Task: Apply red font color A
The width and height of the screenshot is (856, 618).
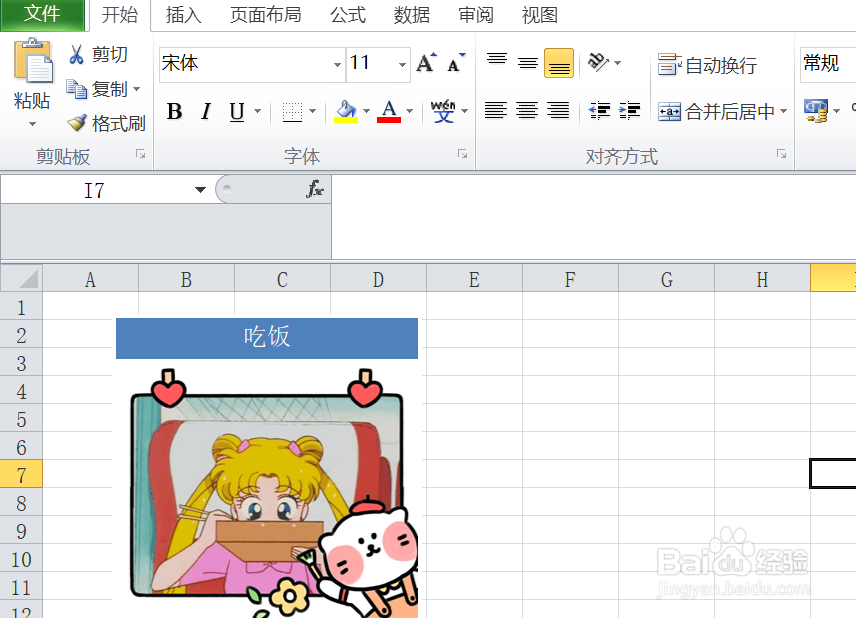Action: click(x=389, y=111)
